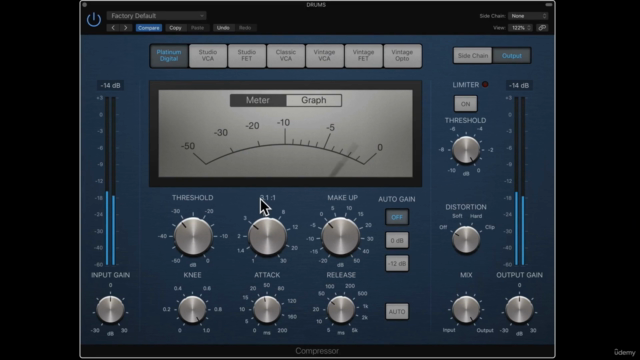The height and width of the screenshot is (360, 640).
Task: Click the Ratio knob
Action: (x=267, y=236)
